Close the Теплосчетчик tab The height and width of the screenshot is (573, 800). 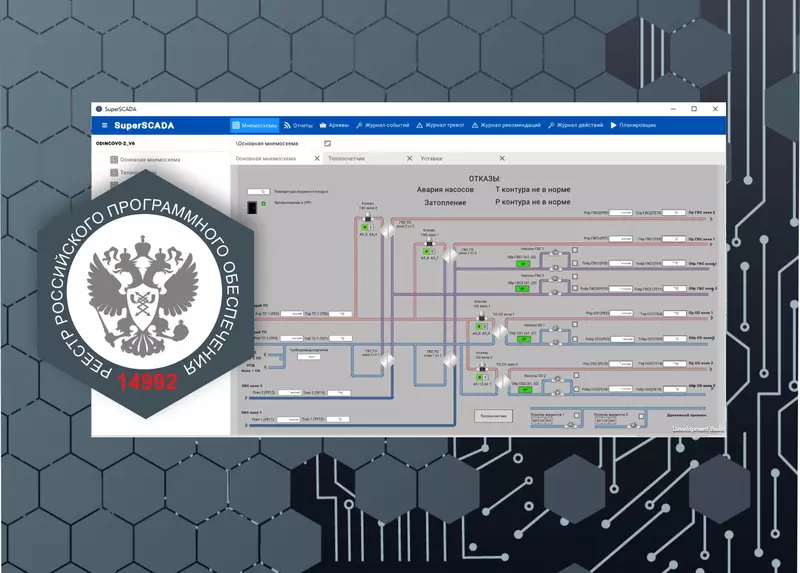pos(409,159)
